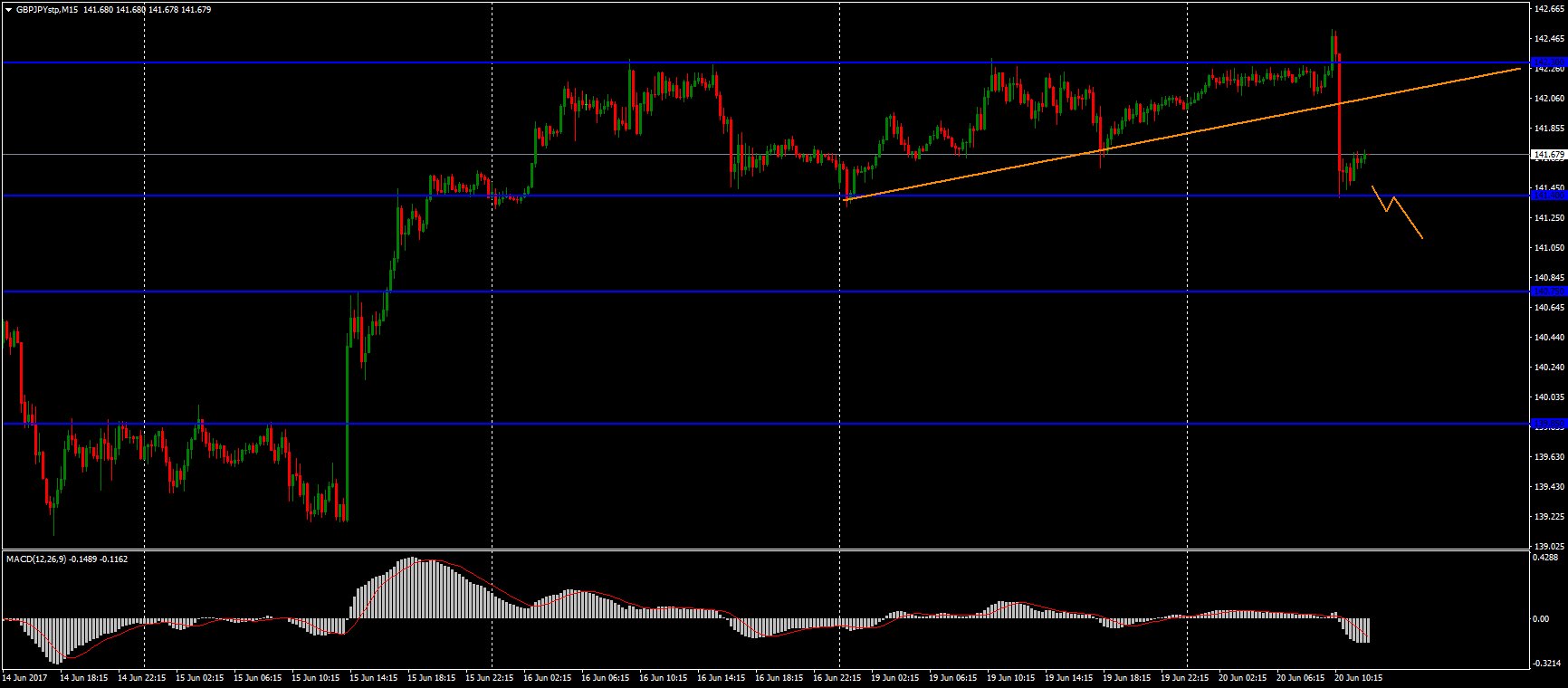Click the 15 Jun 14:15 time label

click(x=374, y=677)
